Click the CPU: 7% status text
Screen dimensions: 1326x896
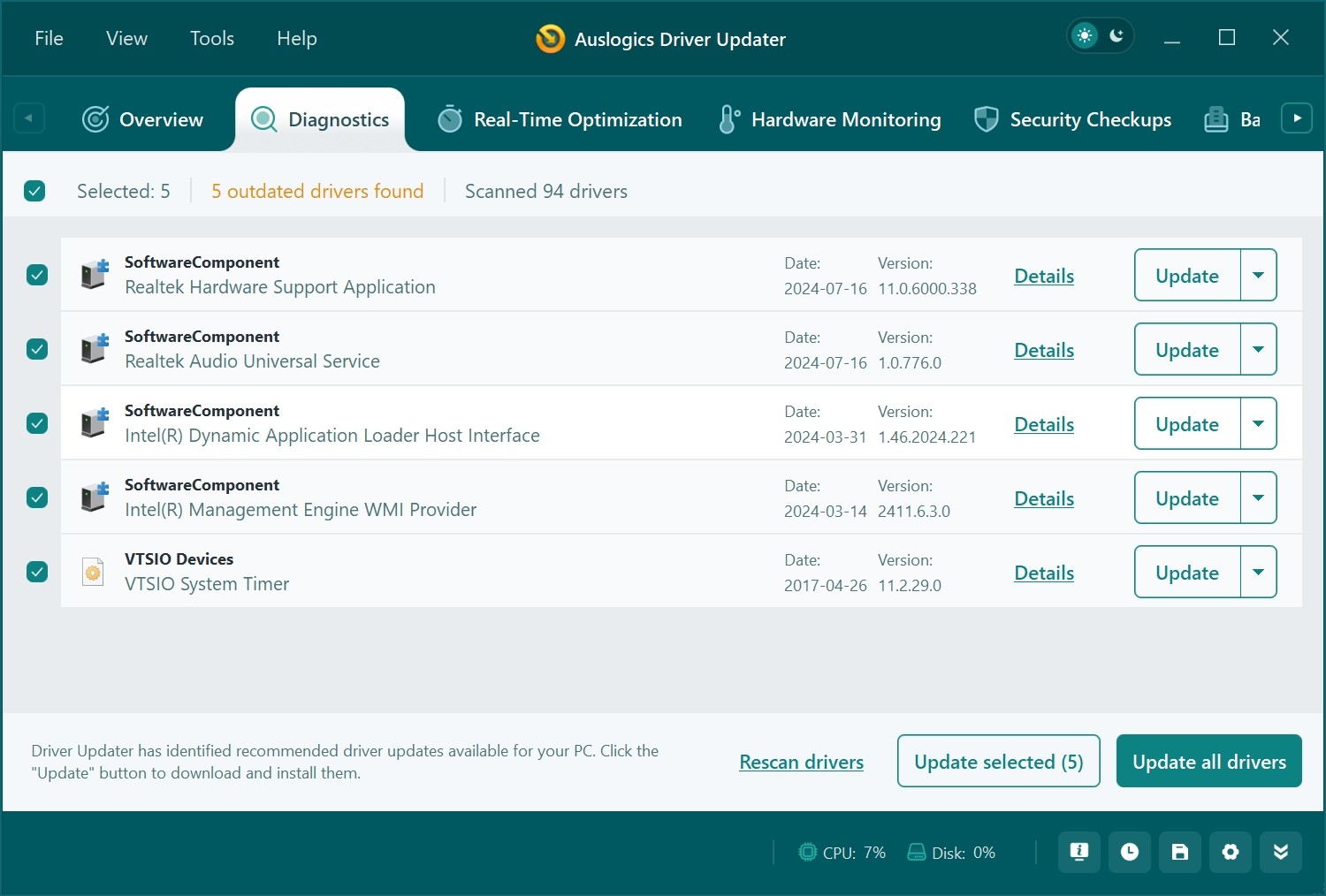tap(854, 853)
